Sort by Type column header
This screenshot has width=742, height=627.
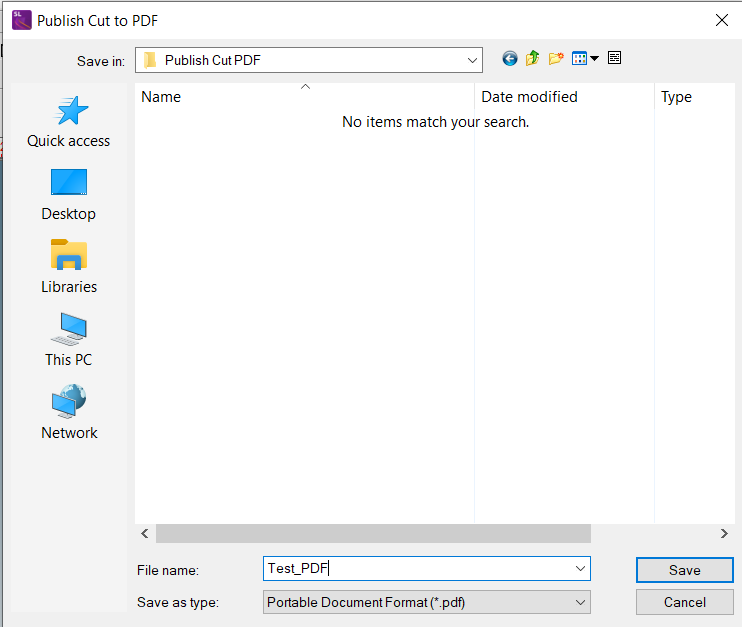pyautogui.click(x=690, y=97)
